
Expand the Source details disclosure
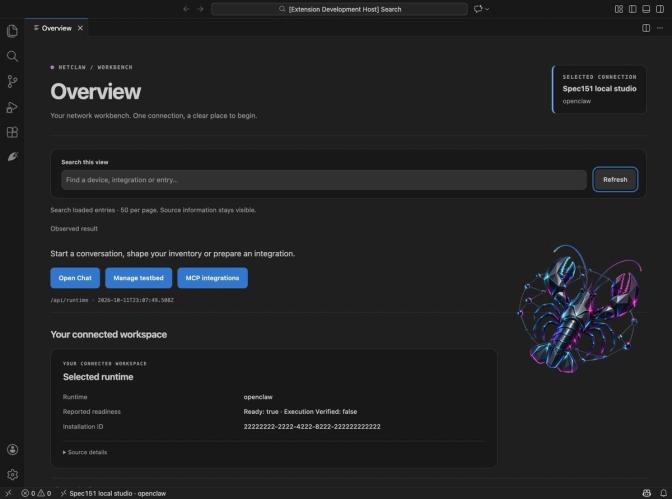coord(85,452)
